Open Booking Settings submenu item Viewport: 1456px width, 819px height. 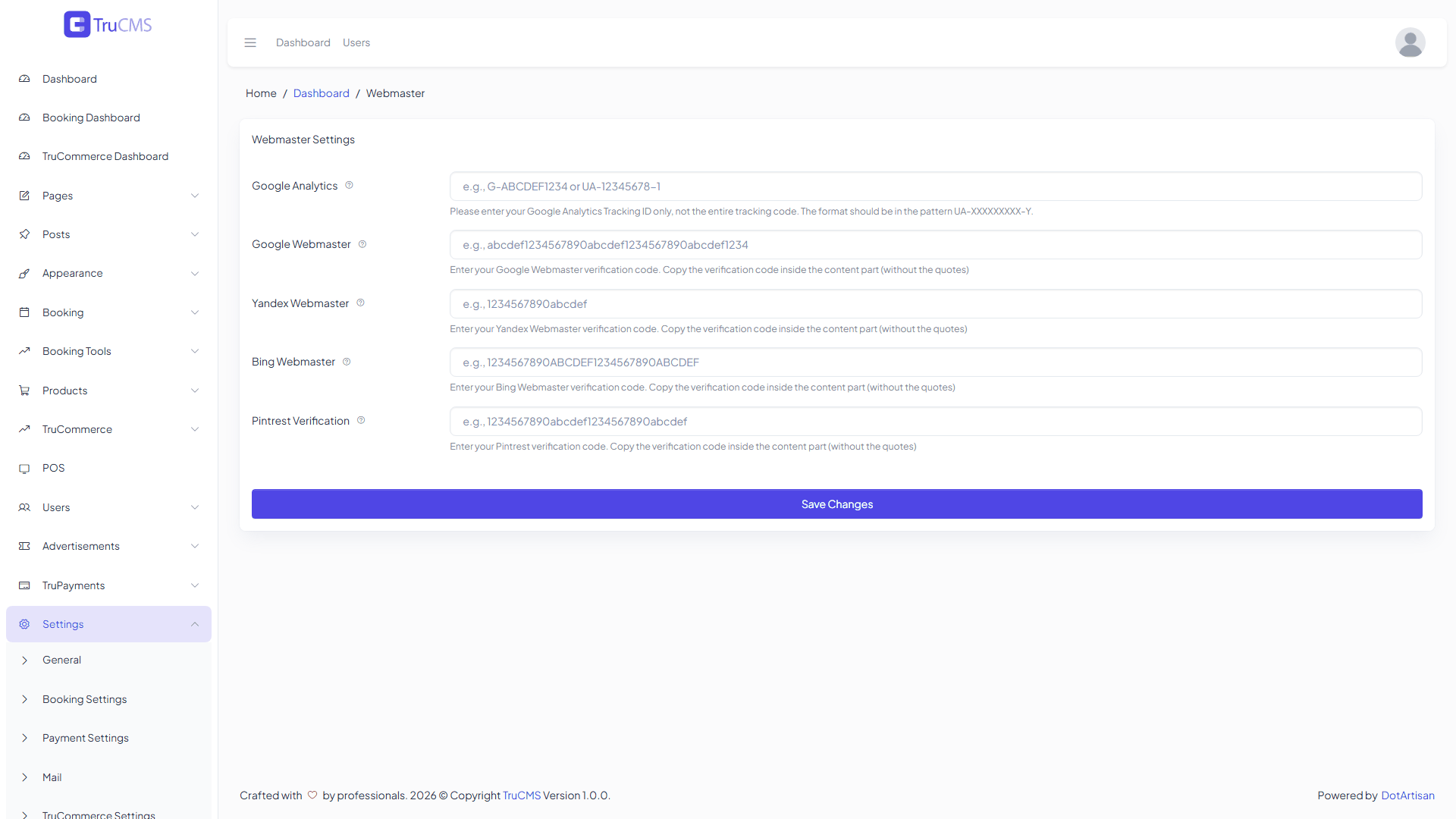(x=108, y=699)
